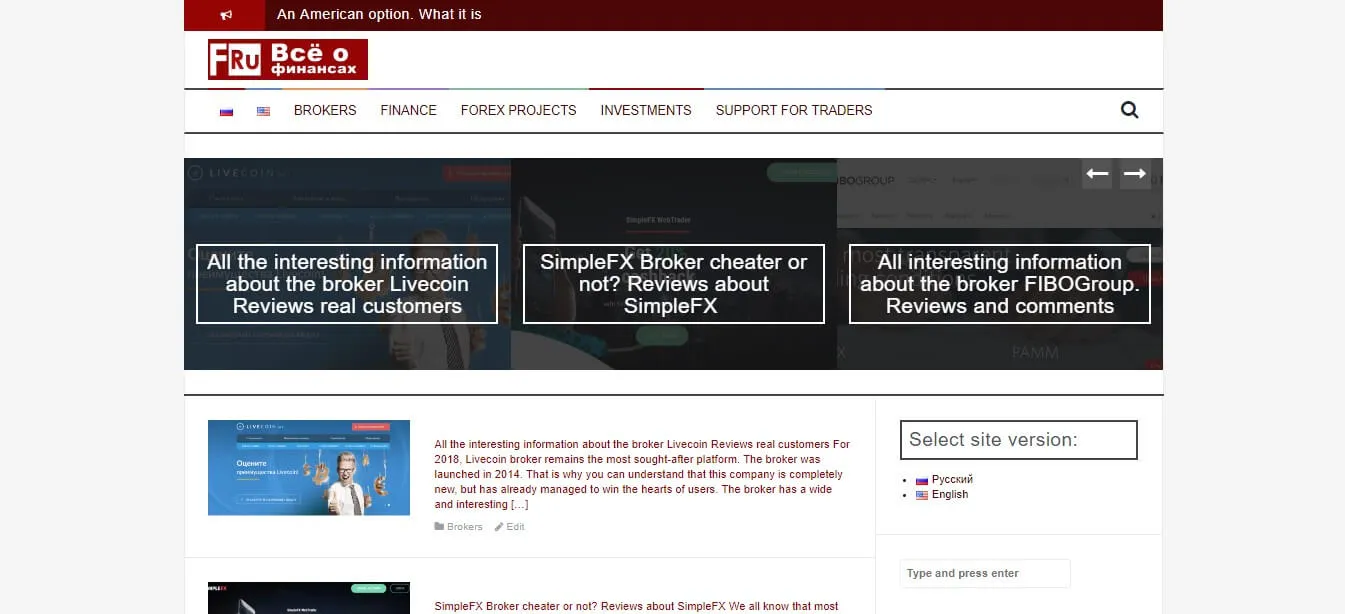Open the FRu site logo

pyautogui.click(x=288, y=59)
